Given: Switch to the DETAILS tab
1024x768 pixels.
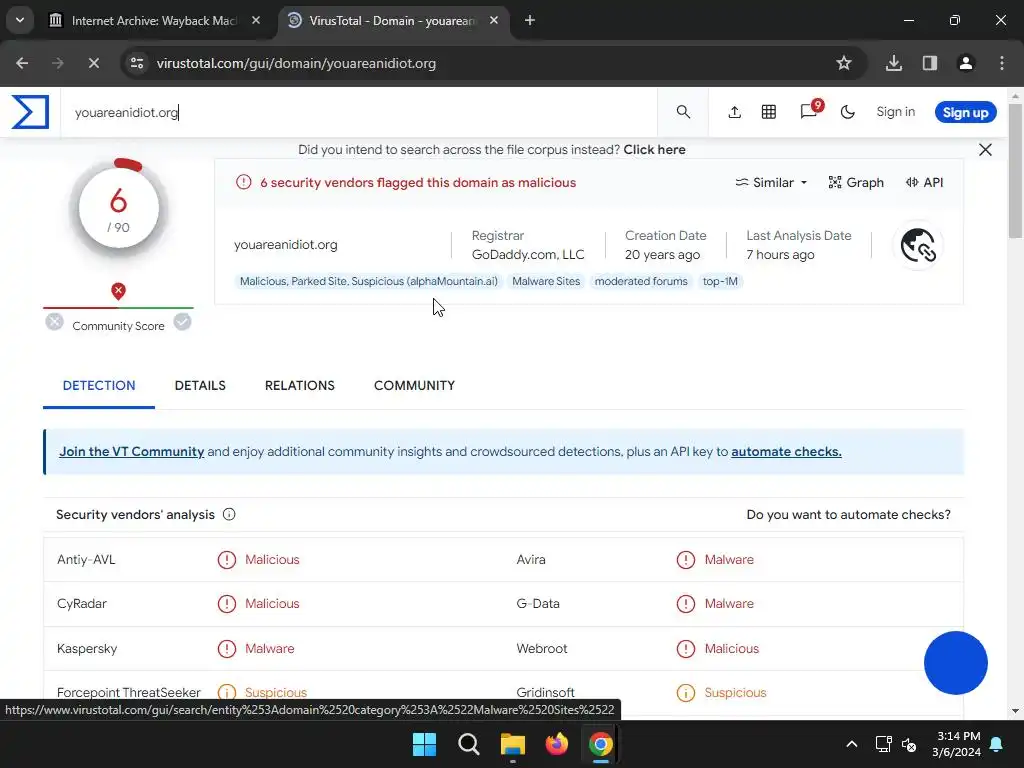Looking at the screenshot, I should [x=200, y=385].
